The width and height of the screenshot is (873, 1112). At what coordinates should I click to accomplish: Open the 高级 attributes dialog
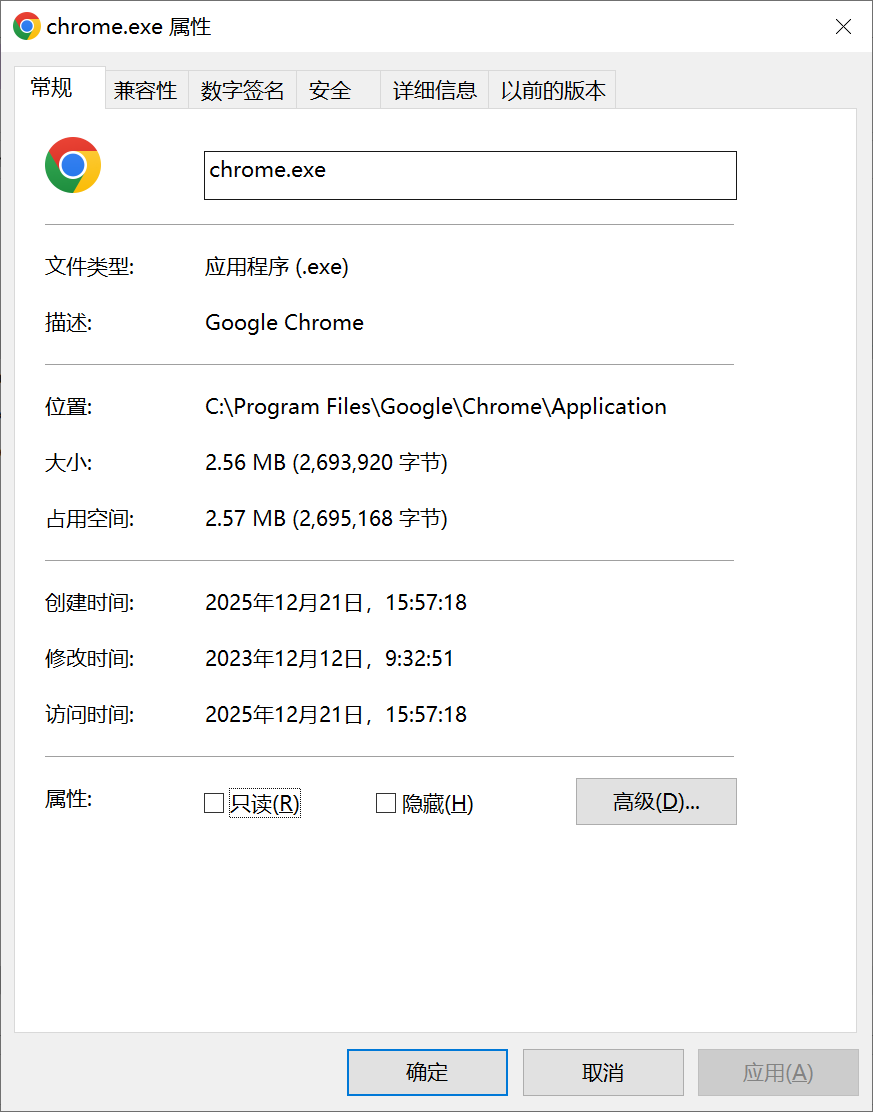(655, 801)
